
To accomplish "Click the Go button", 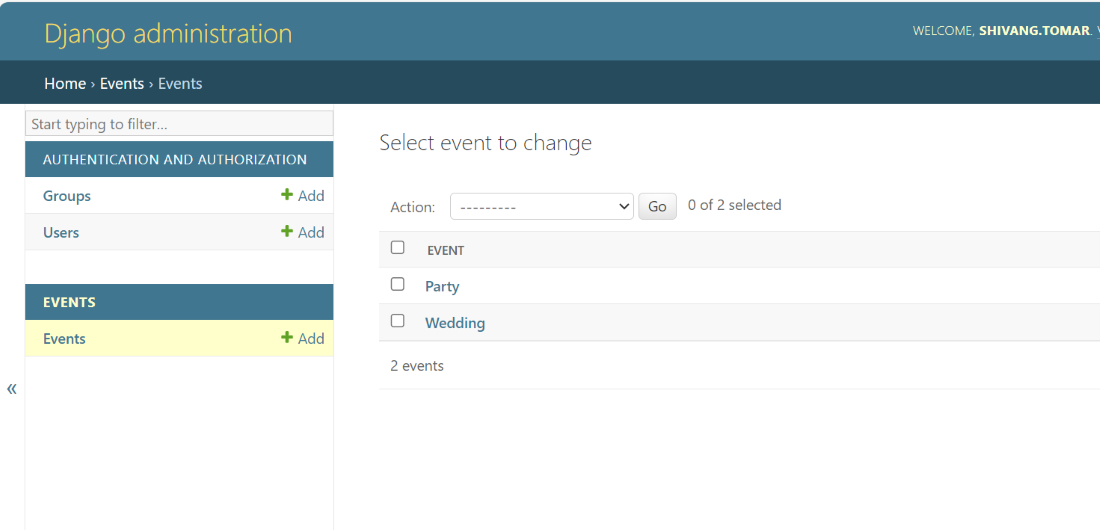I will click(x=657, y=207).
